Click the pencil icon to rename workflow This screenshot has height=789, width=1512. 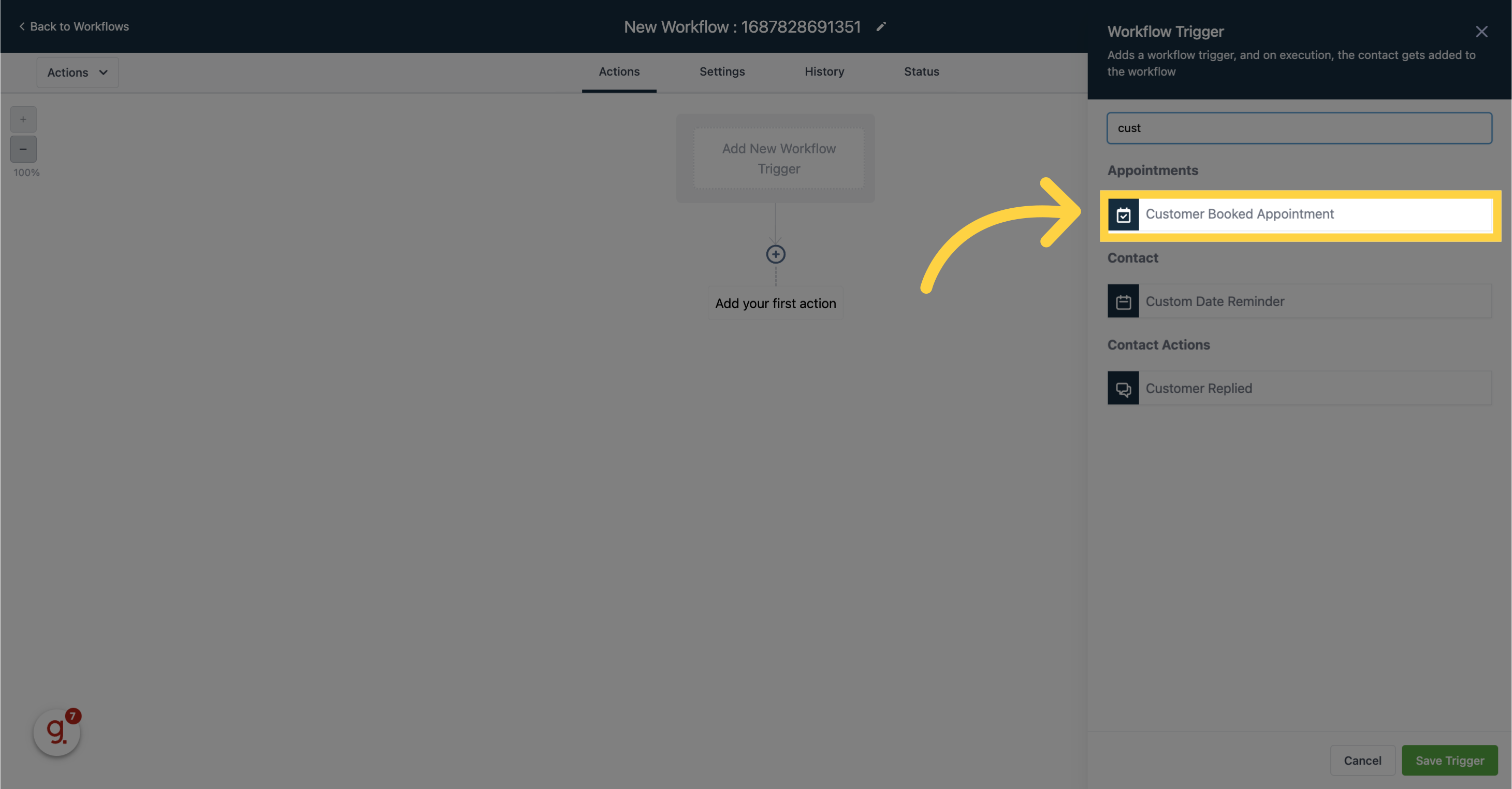[x=880, y=26]
